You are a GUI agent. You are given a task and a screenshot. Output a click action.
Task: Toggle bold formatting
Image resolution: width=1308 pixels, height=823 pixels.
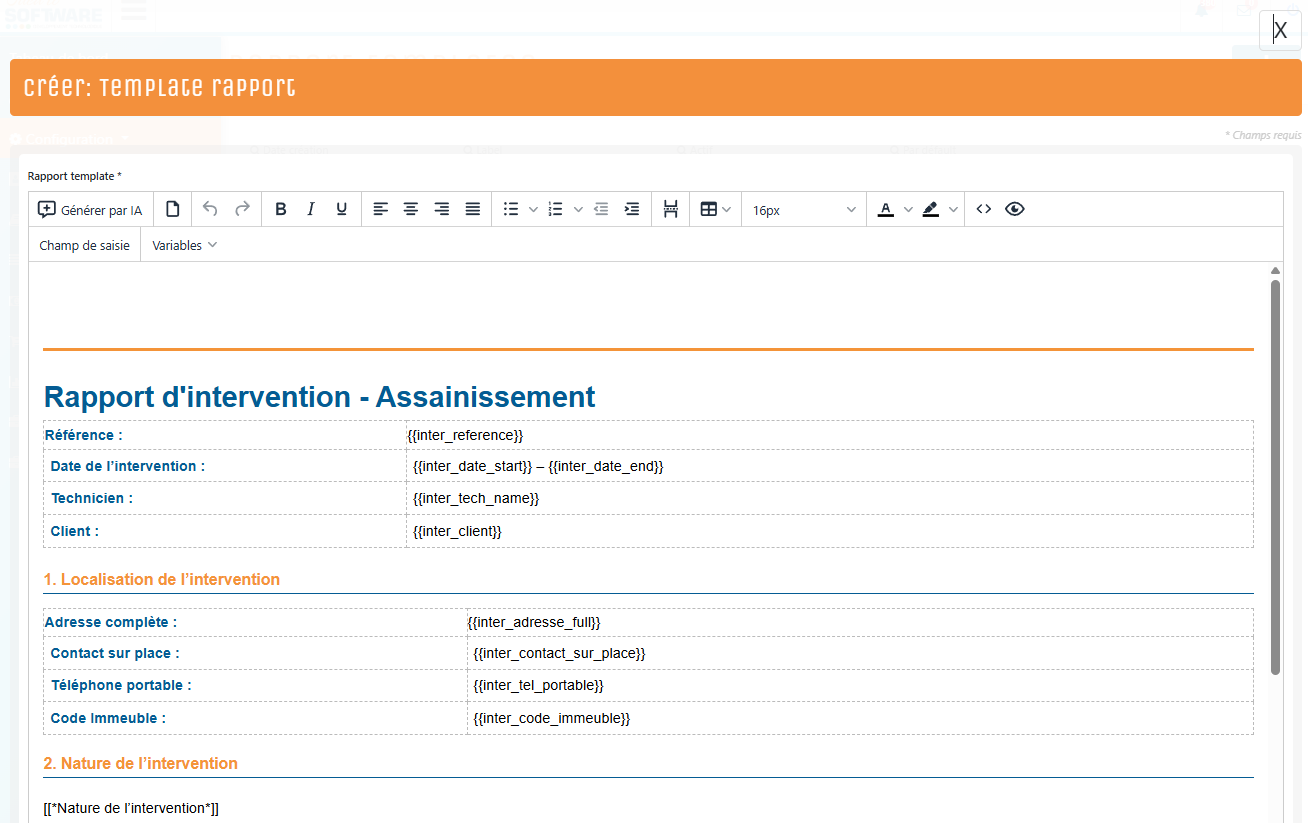pyautogui.click(x=281, y=209)
